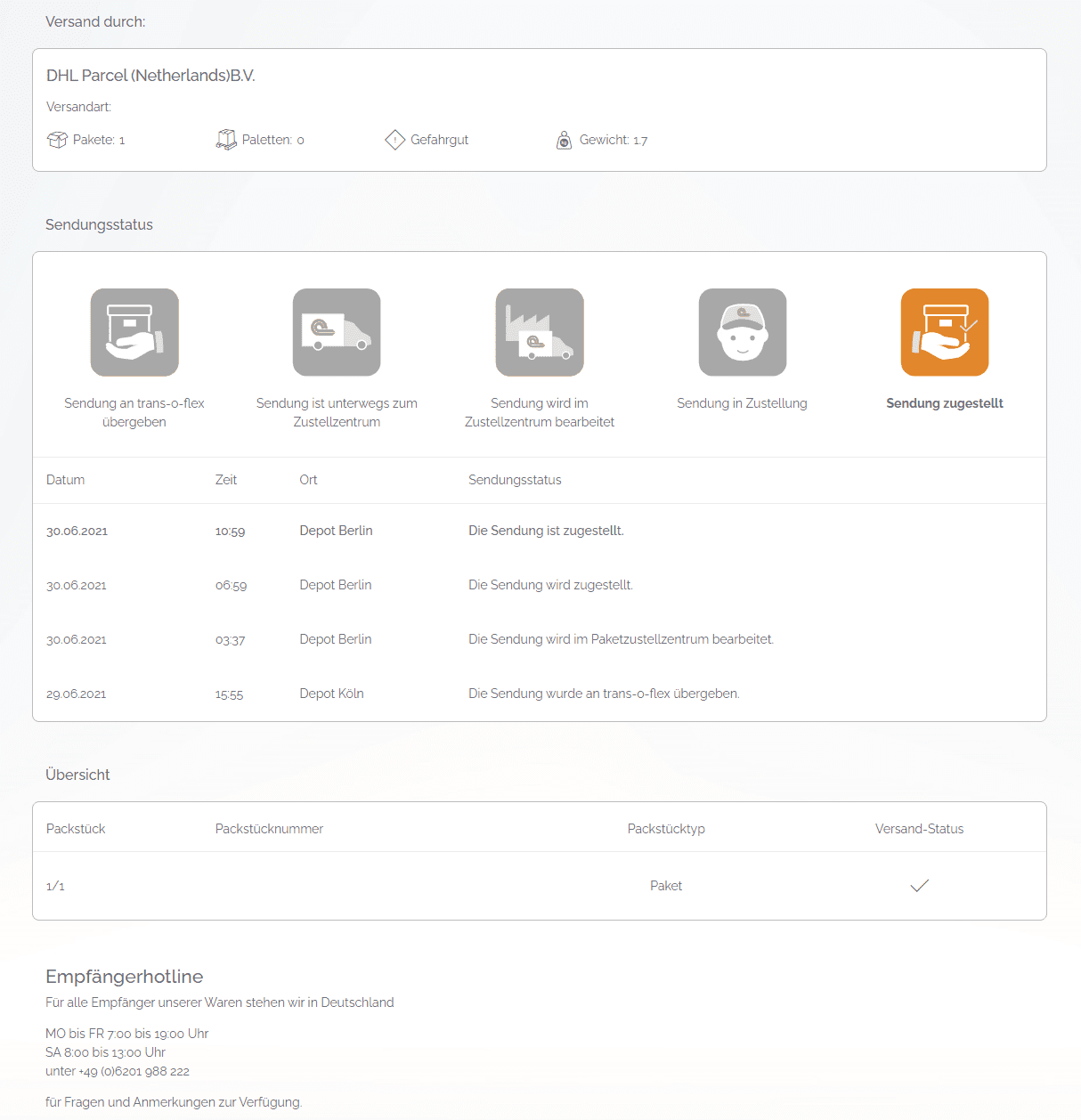Click the 'Versandart:' label

(x=79, y=107)
